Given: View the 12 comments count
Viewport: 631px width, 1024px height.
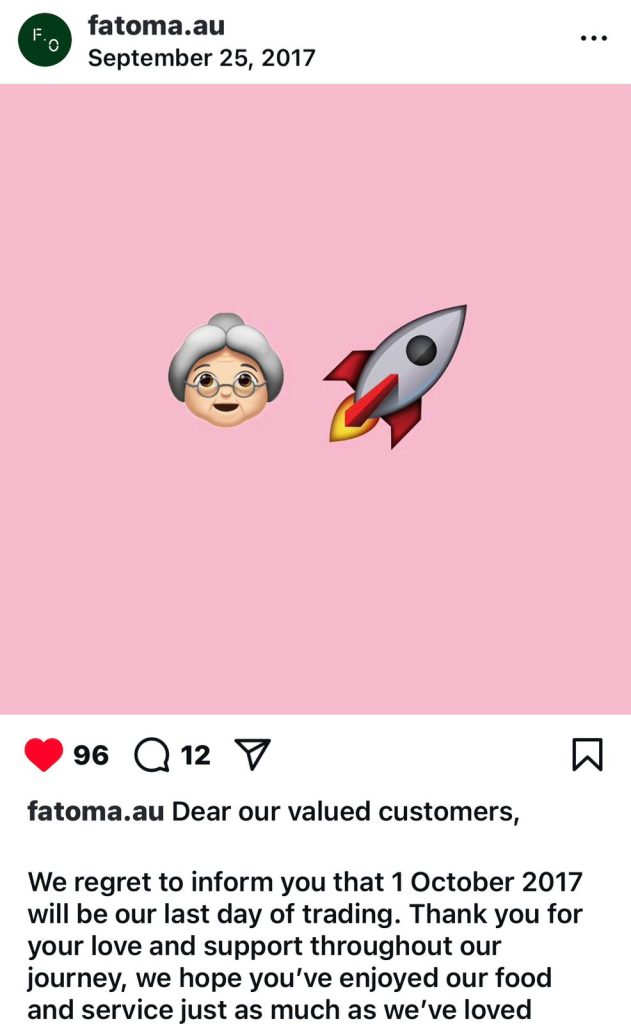Looking at the screenshot, I should pyautogui.click(x=195, y=755).
